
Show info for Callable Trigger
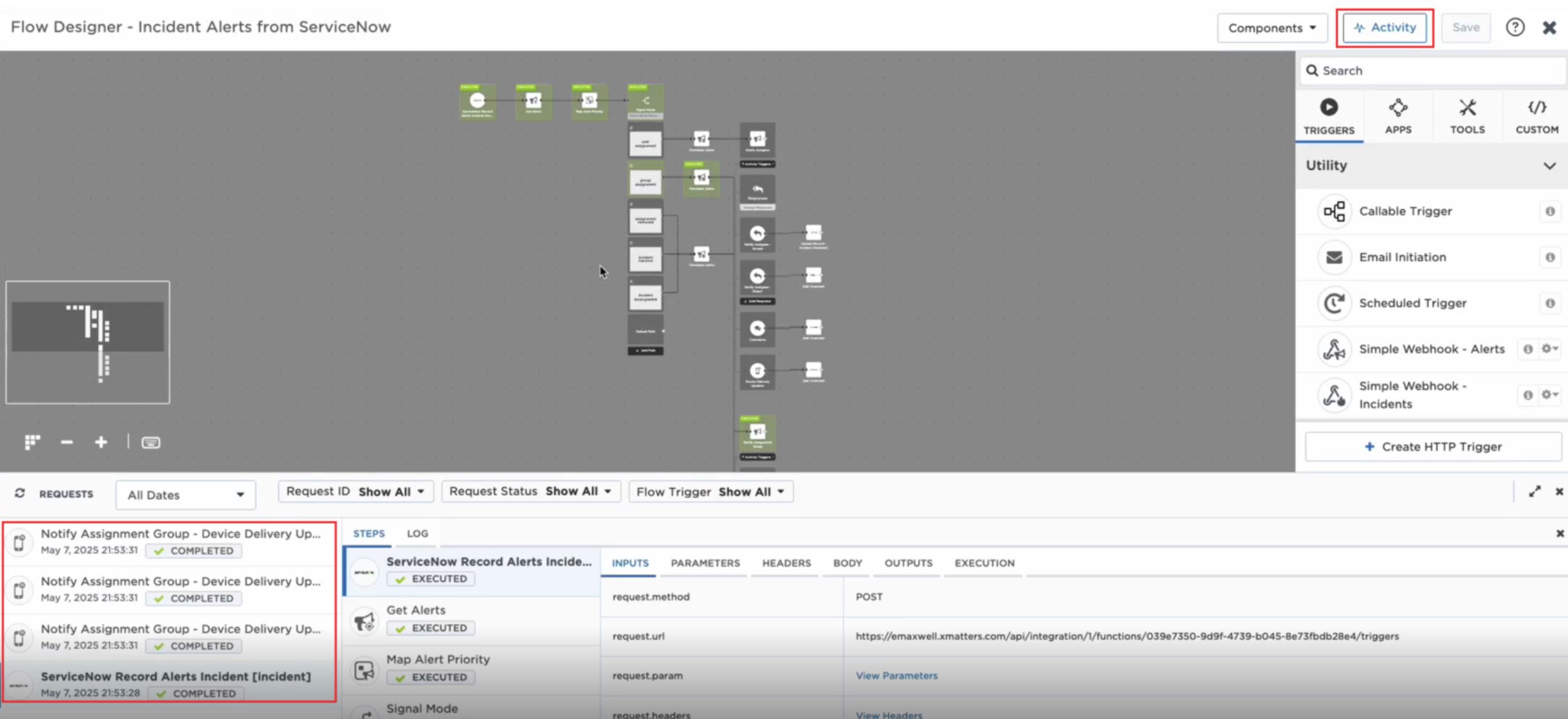[1550, 211]
